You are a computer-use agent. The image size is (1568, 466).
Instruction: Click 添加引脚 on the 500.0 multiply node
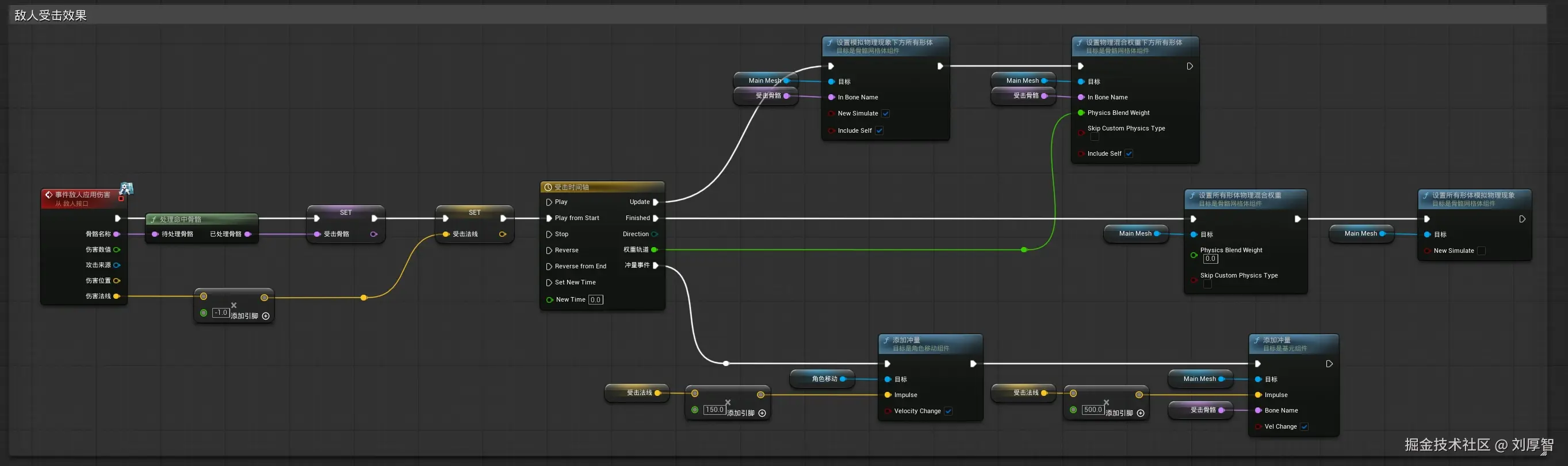[x=1126, y=413]
